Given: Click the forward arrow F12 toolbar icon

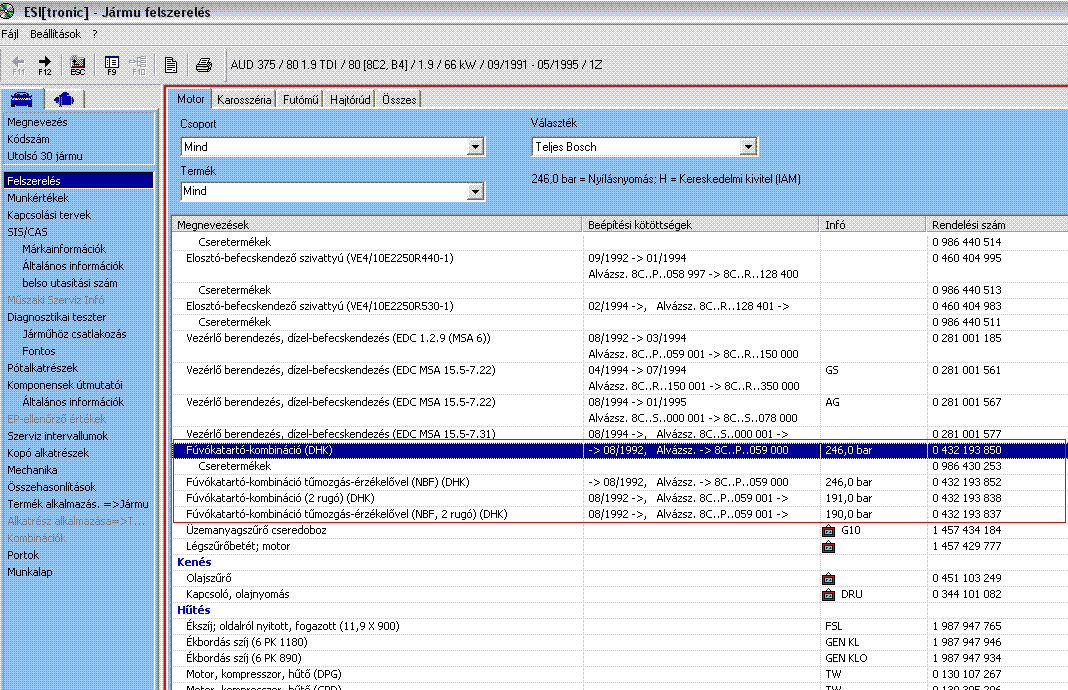Looking at the screenshot, I should (45, 65).
